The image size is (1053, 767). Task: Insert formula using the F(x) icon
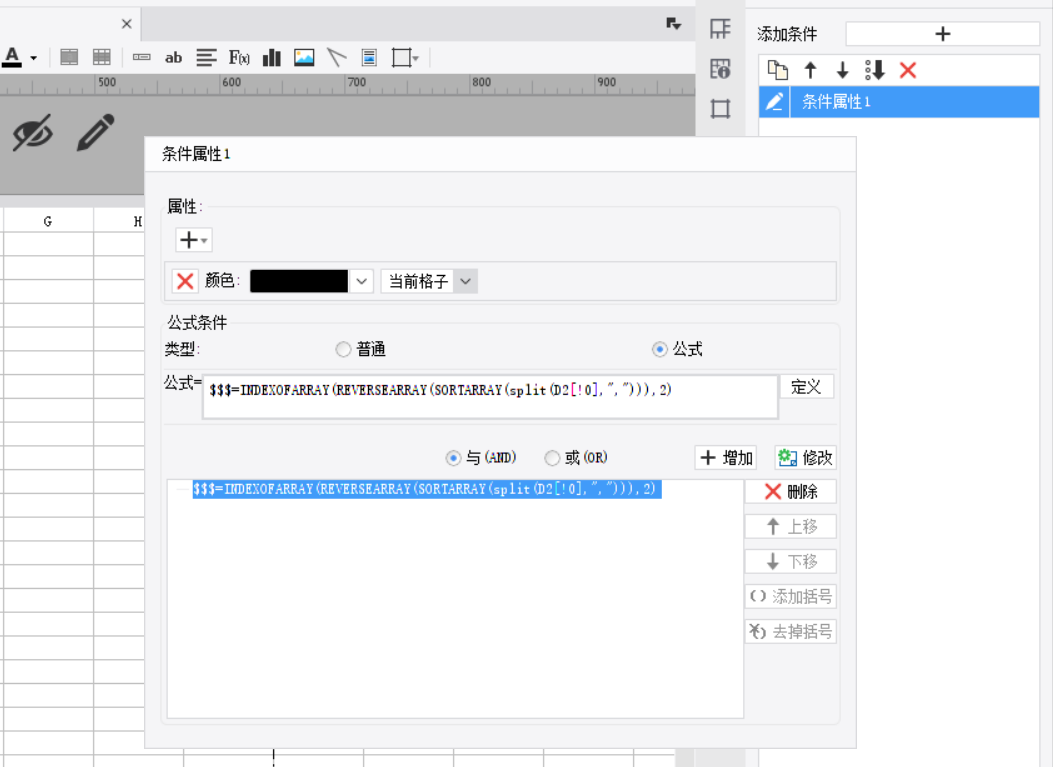coord(239,58)
